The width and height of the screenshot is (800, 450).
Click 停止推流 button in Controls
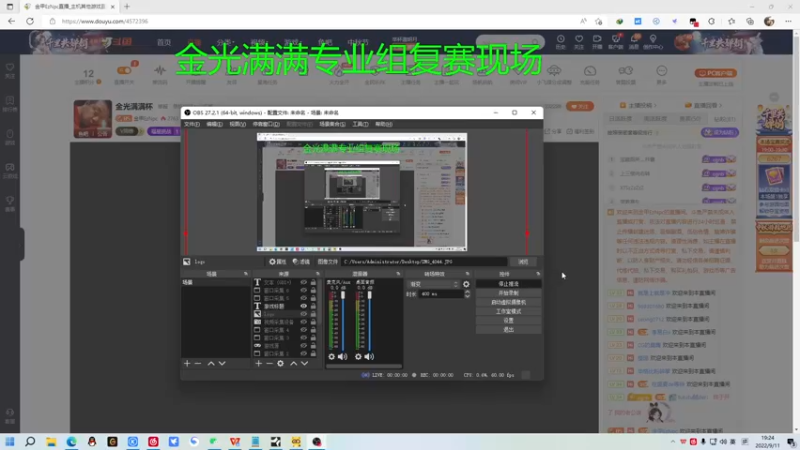[508, 284]
